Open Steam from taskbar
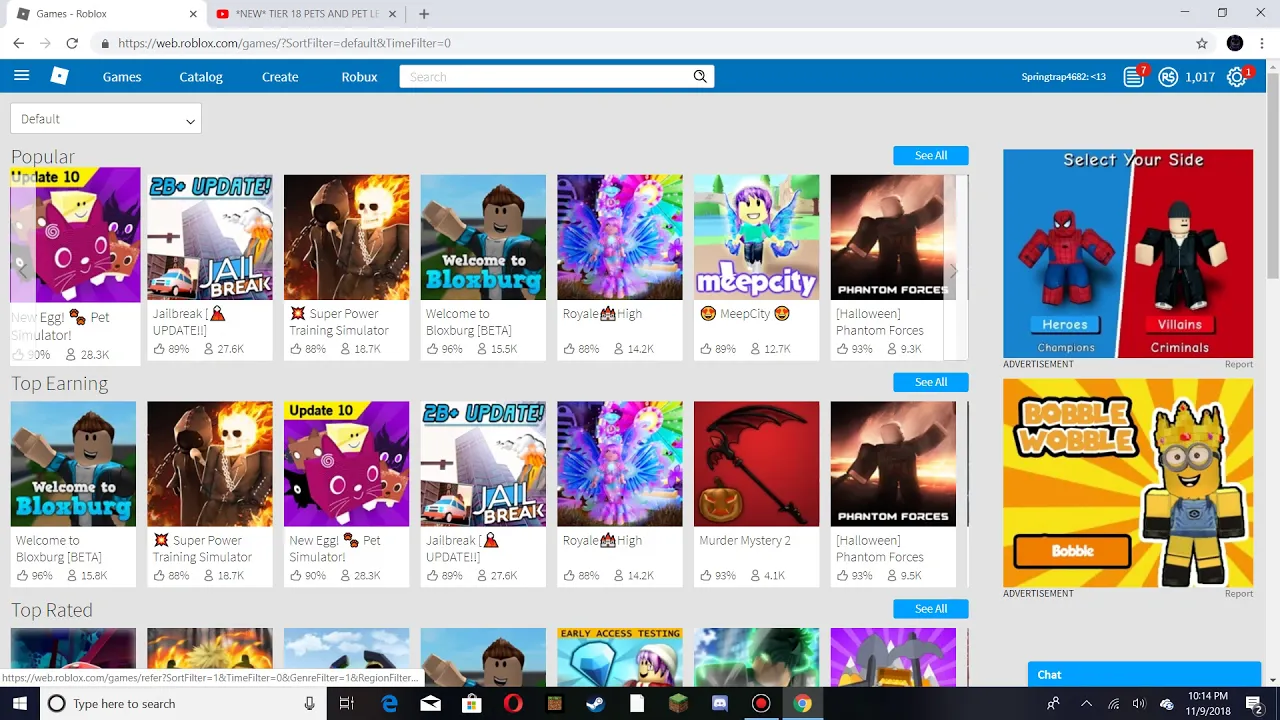The image size is (1280, 720). (x=595, y=703)
